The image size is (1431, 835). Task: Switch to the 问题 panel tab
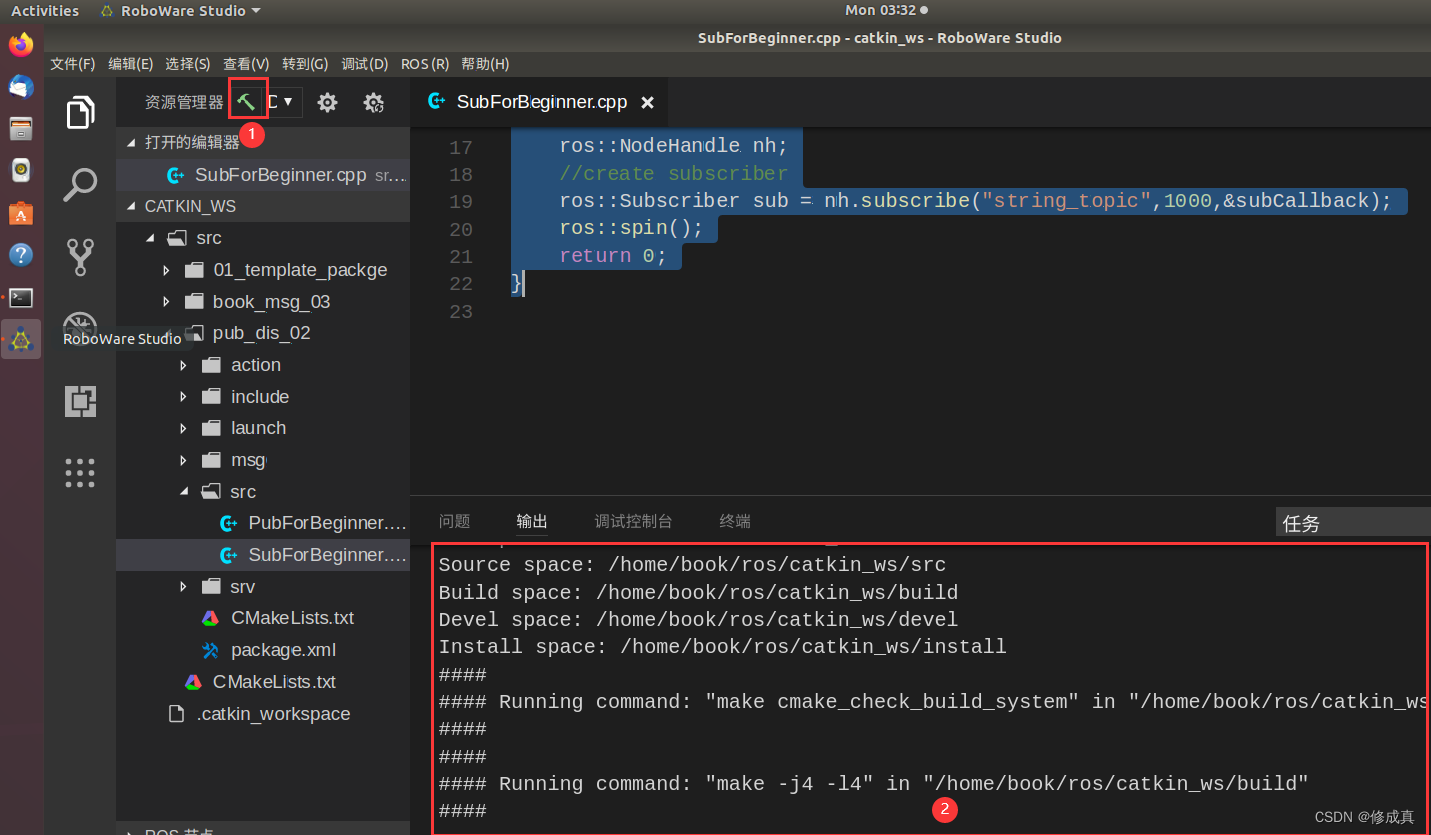[x=454, y=521]
